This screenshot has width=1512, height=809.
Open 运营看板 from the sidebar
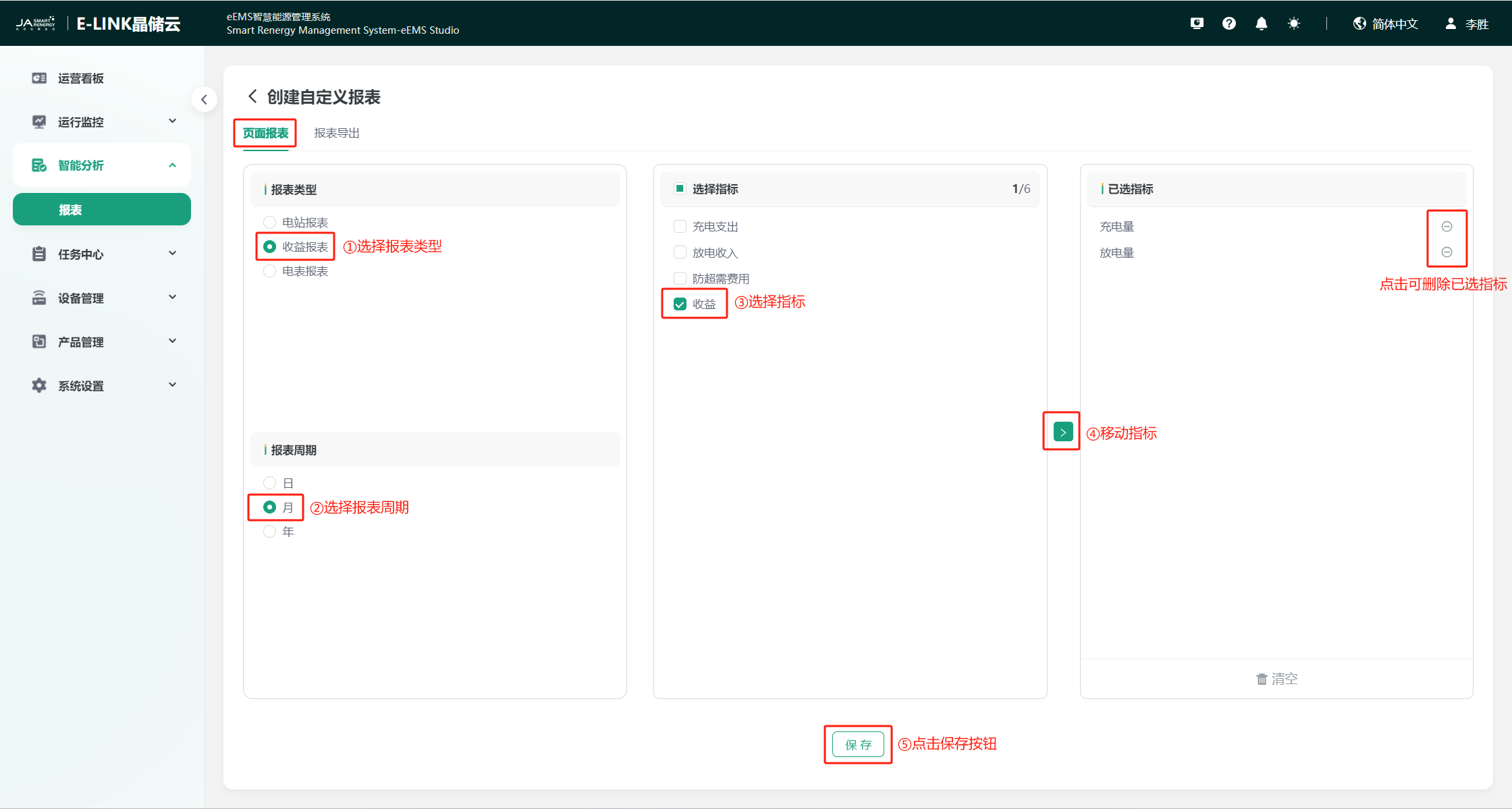81,78
